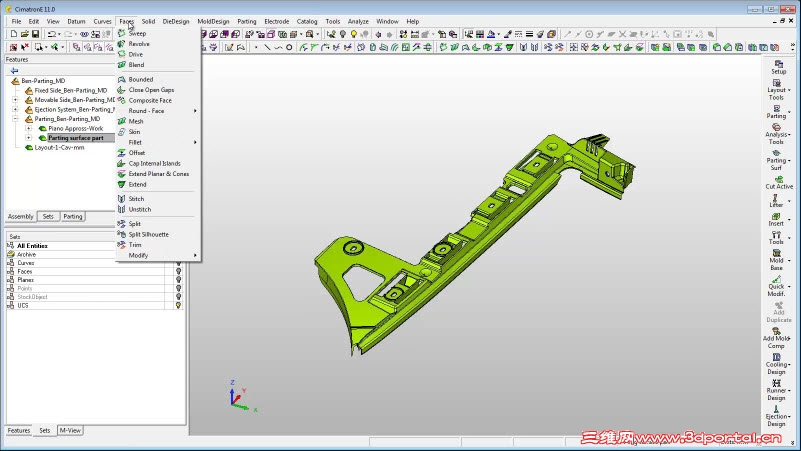Choose Trim from the Faces menu
The height and width of the screenshot is (451, 801).
135,245
